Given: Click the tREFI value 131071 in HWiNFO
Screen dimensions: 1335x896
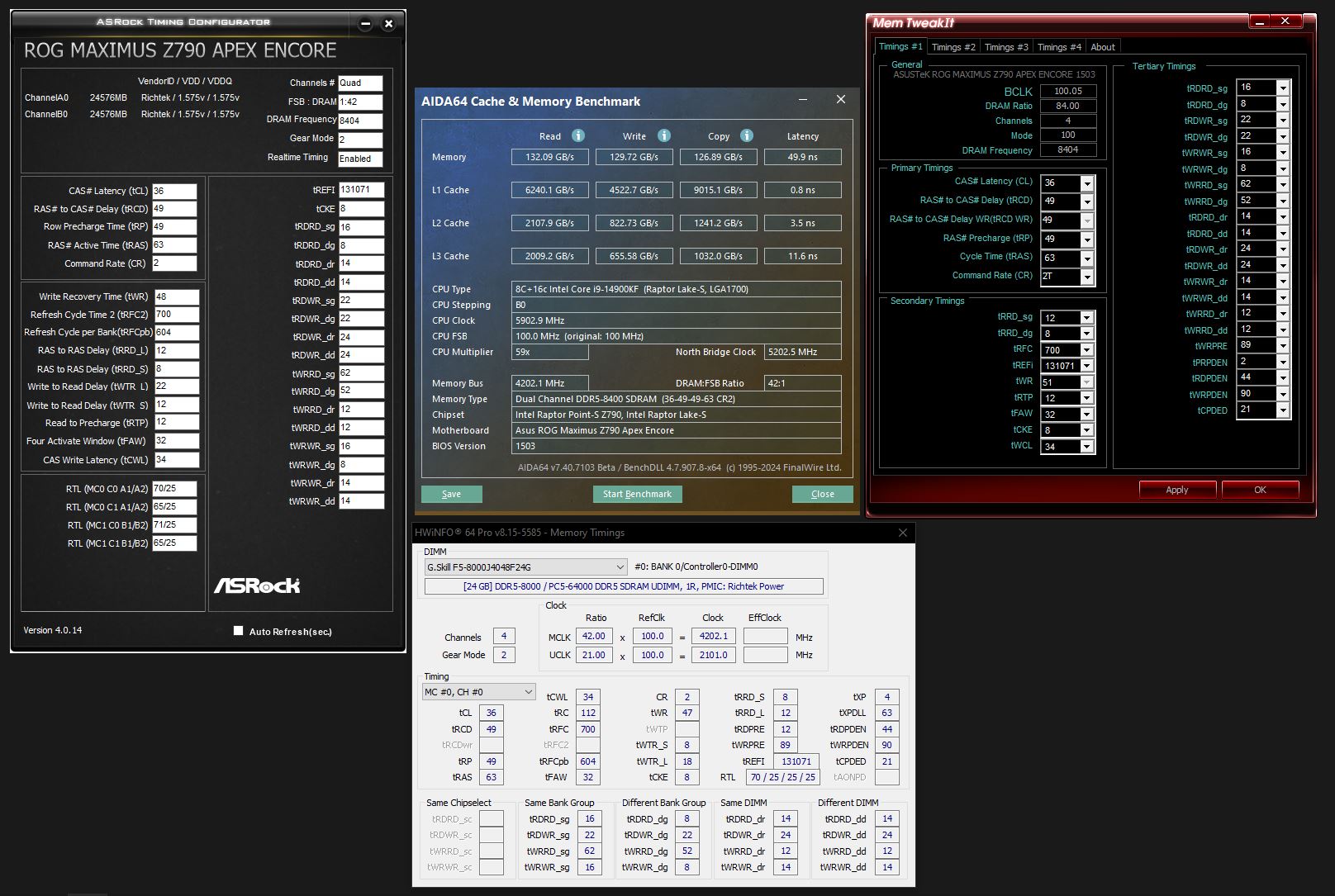Looking at the screenshot, I should click(x=796, y=761).
